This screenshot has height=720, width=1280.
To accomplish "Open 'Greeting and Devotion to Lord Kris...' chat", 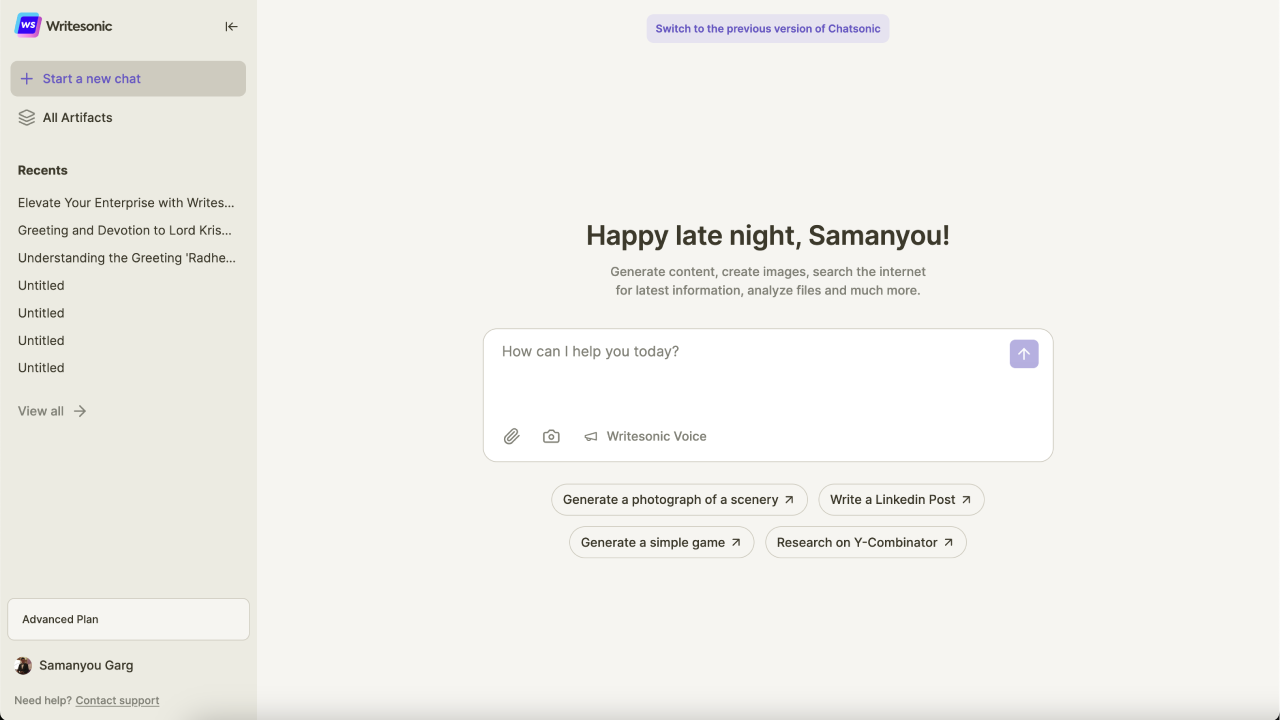I will click(125, 230).
